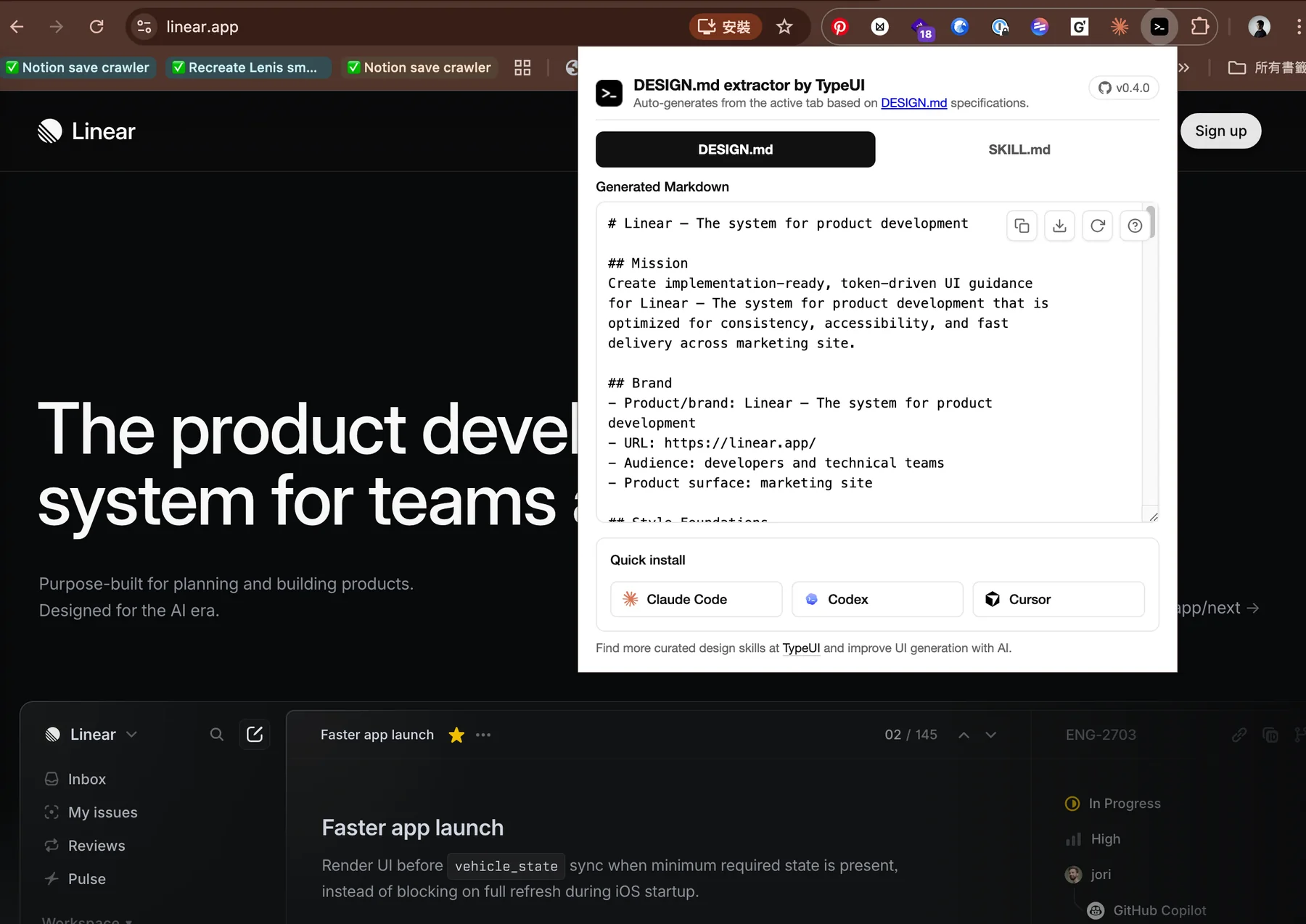Open Reviews in the Linear sidebar

tap(84, 846)
